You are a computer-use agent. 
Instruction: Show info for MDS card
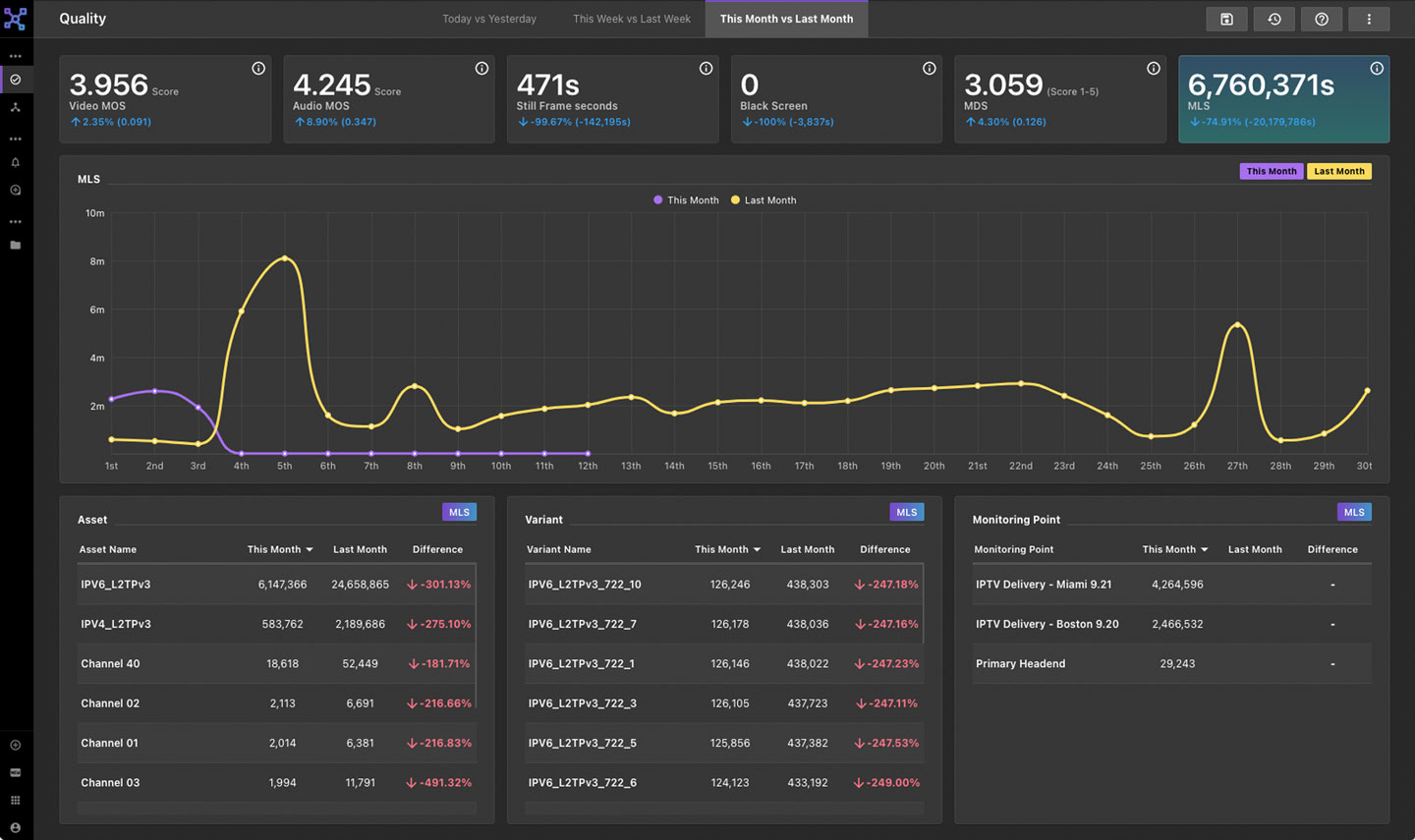click(1153, 69)
